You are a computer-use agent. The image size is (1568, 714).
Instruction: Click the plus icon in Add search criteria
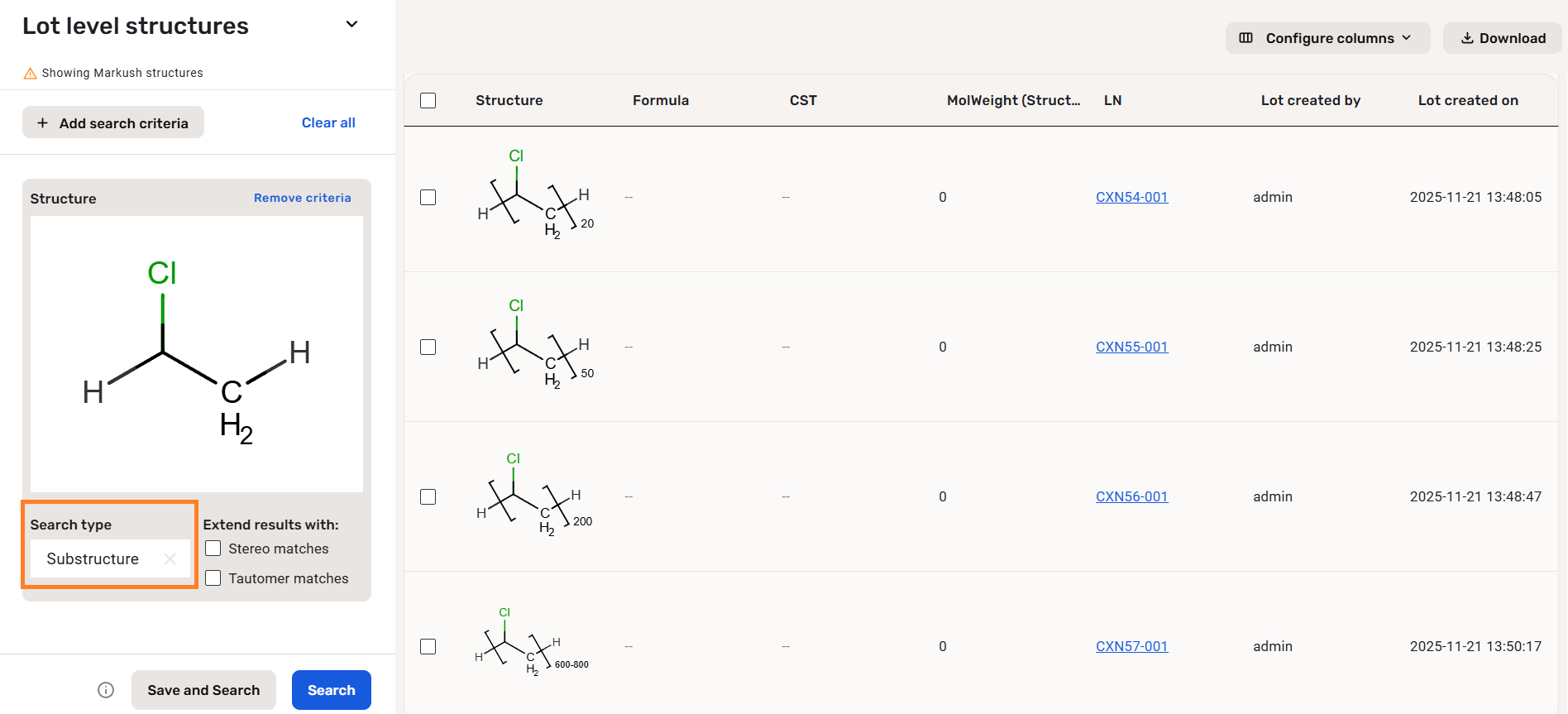click(43, 123)
